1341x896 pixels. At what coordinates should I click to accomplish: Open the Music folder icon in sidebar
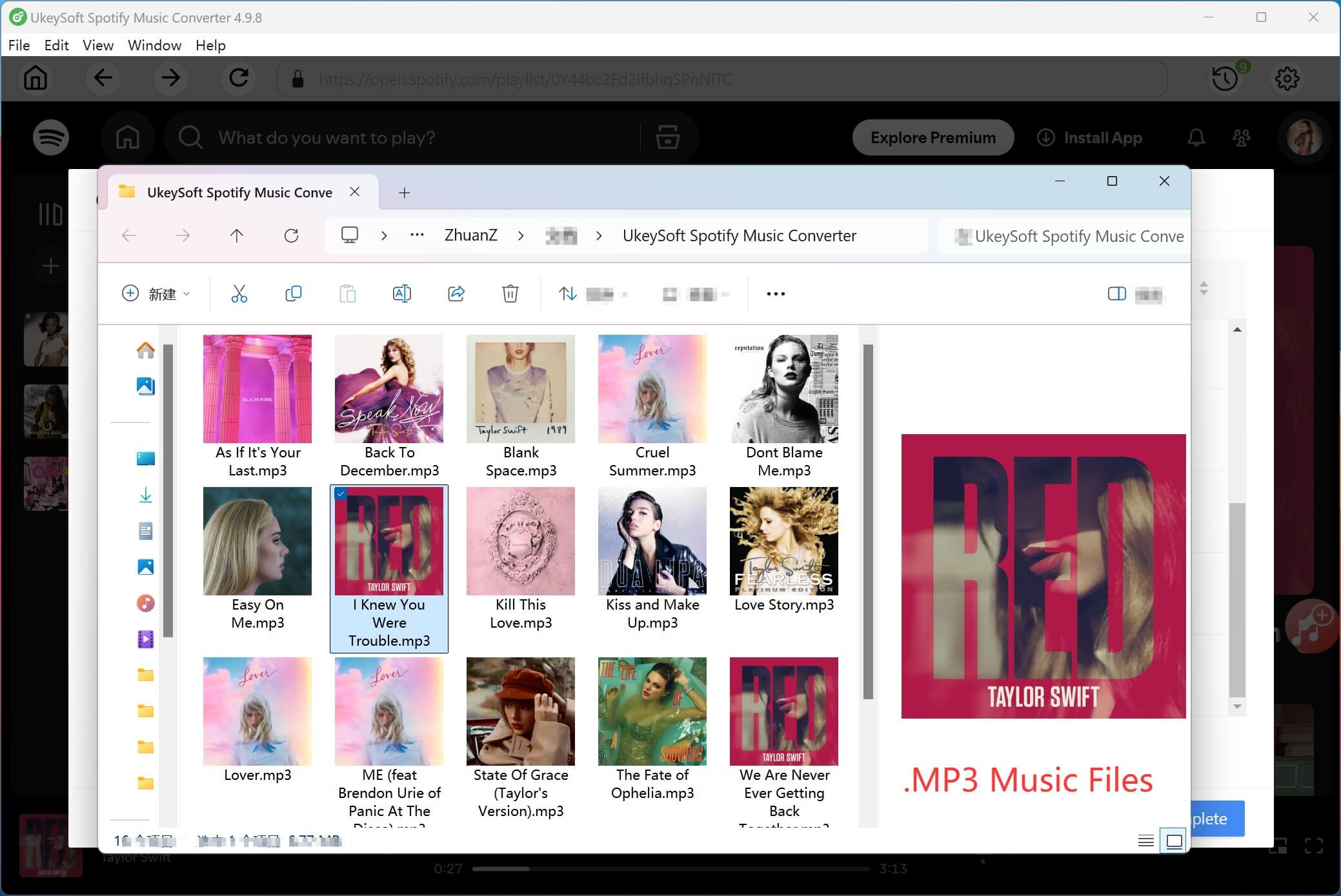[x=146, y=604]
